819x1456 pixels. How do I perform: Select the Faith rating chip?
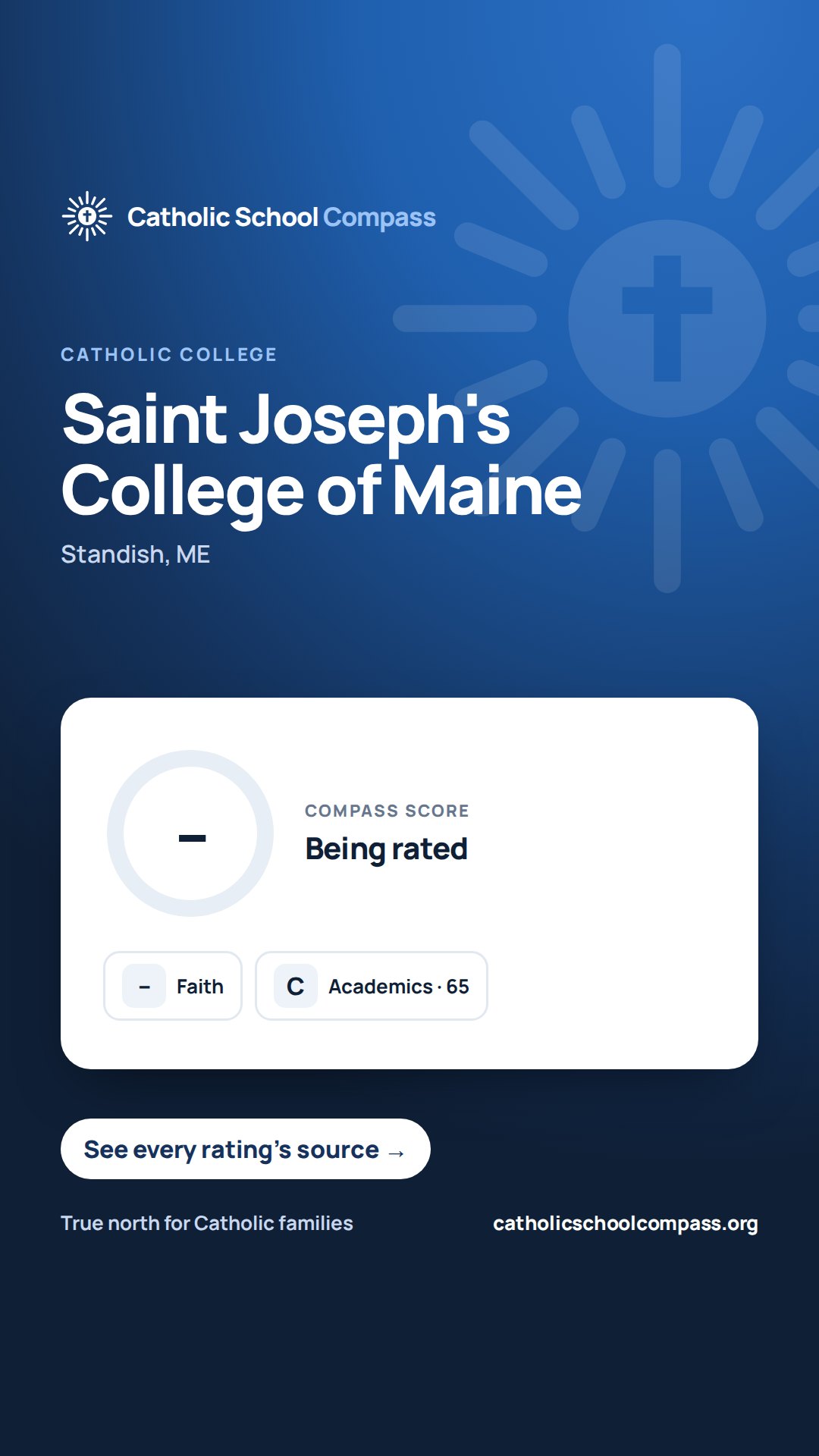[x=173, y=986]
